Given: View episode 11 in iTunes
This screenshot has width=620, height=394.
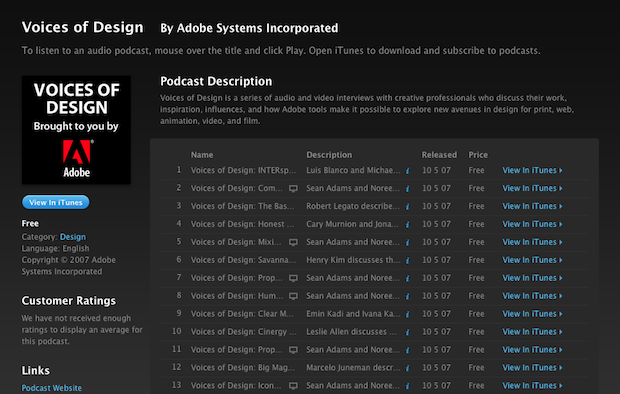Looking at the screenshot, I should click(532, 350).
